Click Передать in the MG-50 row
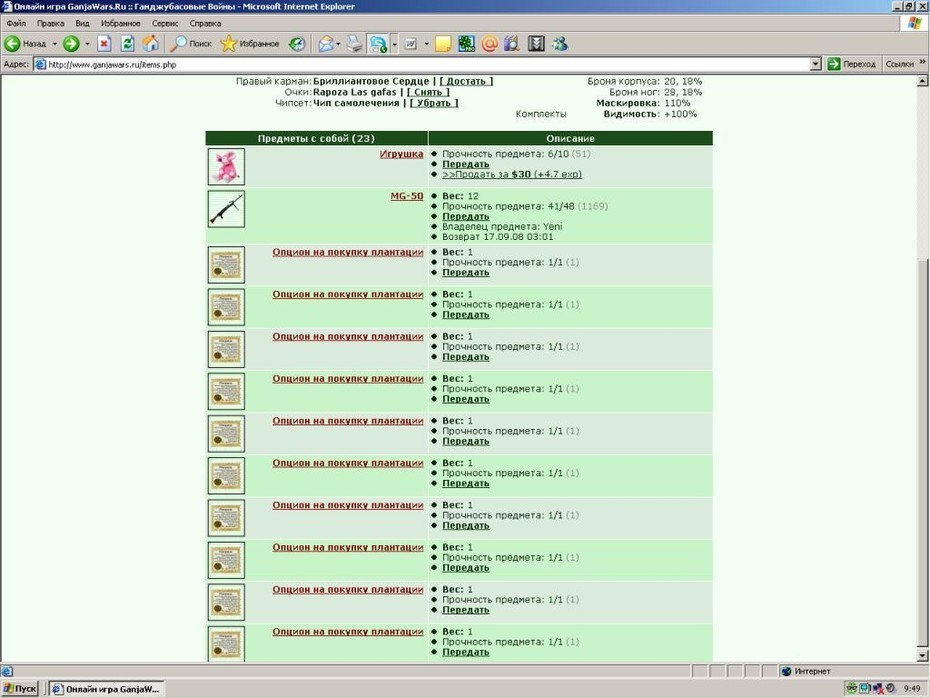930x698 pixels. [466, 217]
